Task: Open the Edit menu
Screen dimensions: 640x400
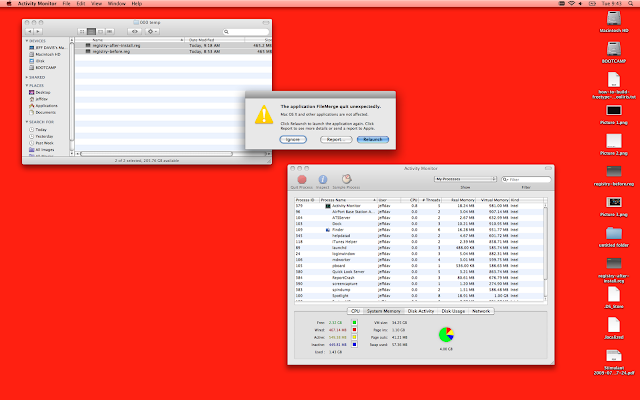Action: (x=81, y=3)
